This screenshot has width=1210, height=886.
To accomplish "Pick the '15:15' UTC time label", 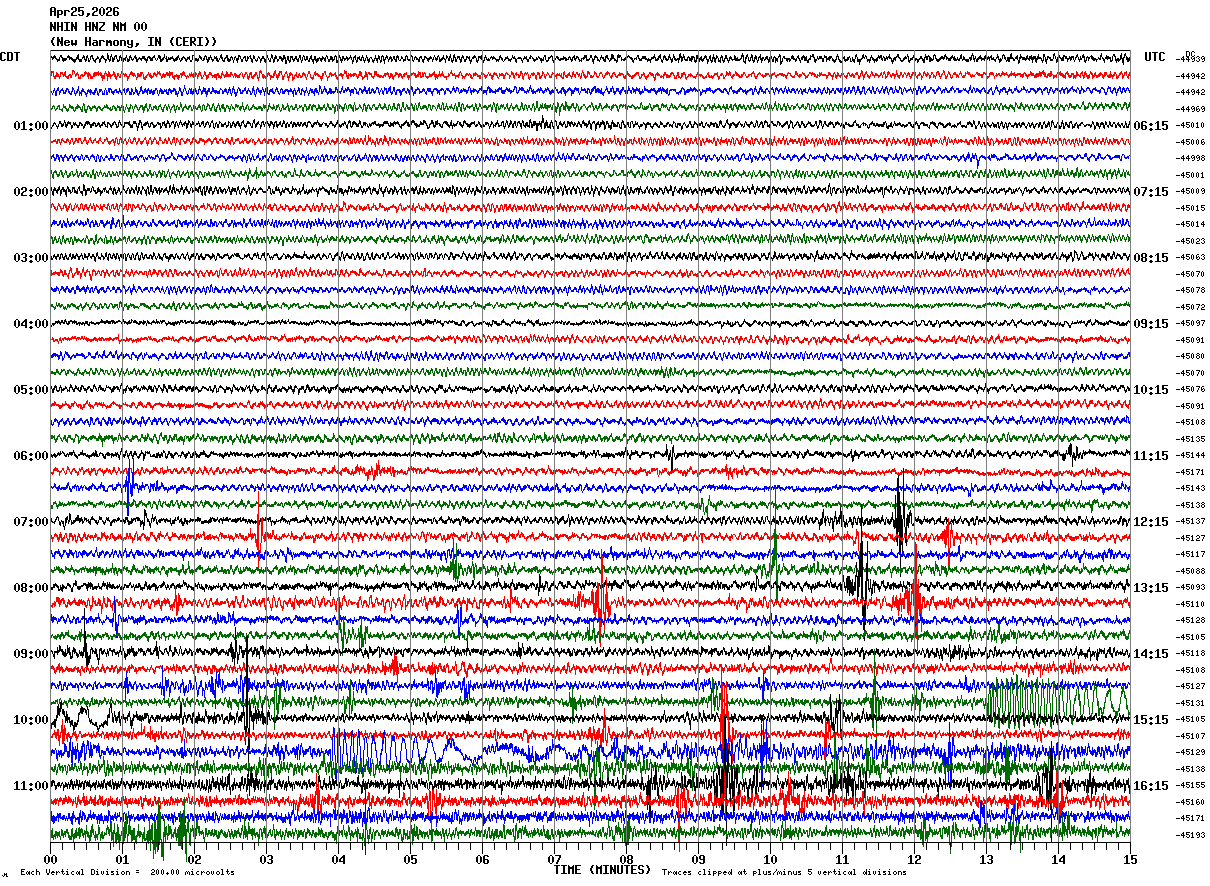I will [1151, 720].
